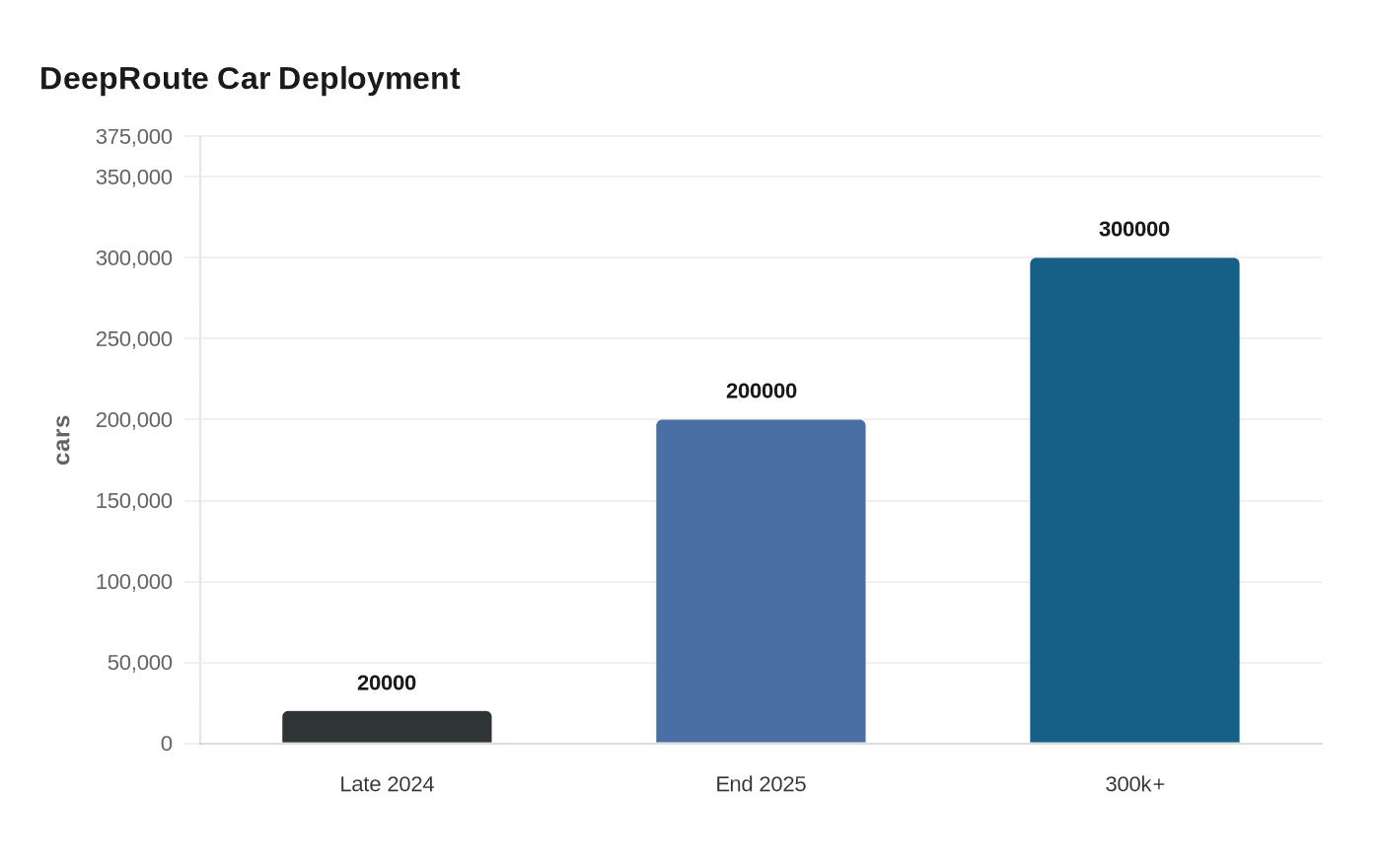Select the tallest 300k+ bar
The image size is (1381, 868).
1134,500
